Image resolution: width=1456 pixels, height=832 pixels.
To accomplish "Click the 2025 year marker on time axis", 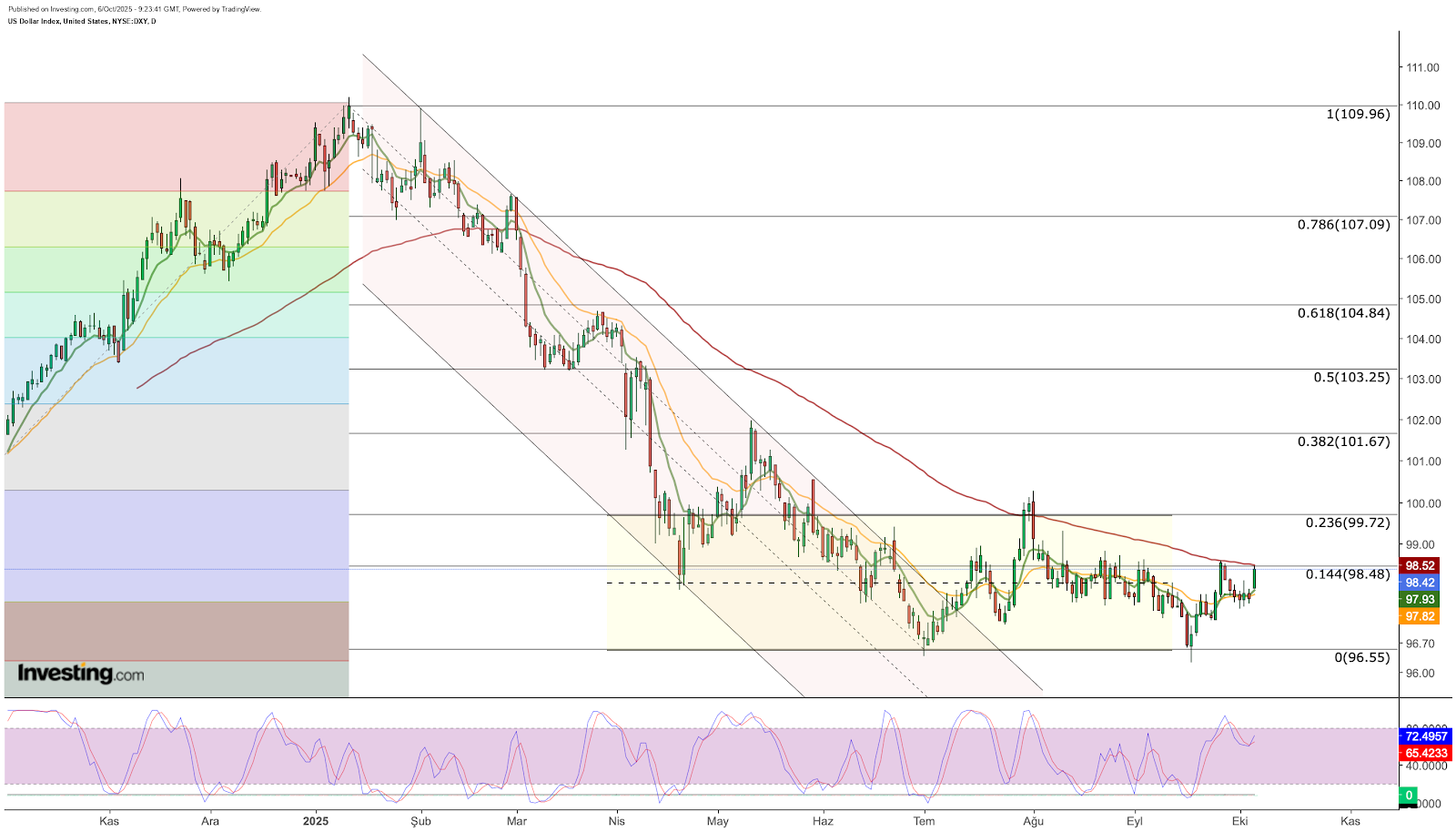I will tap(316, 821).
